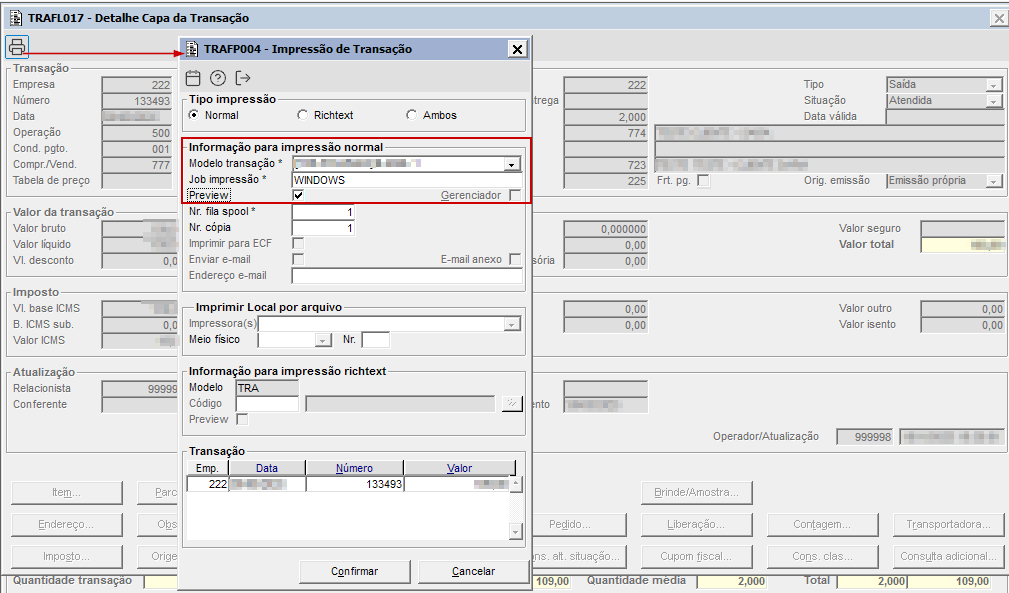Sort by Emp. column header

pos(207,468)
